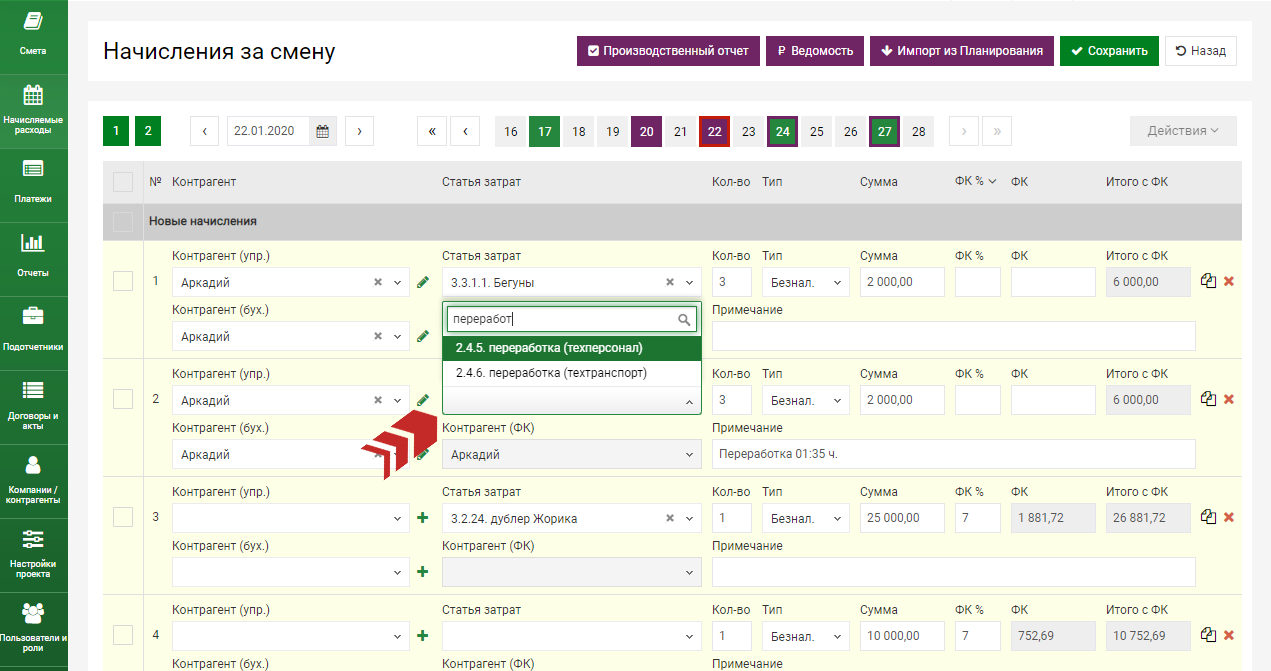The height and width of the screenshot is (671, 1271).
Task: Focus the search field containing переработ
Action: coord(572,320)
